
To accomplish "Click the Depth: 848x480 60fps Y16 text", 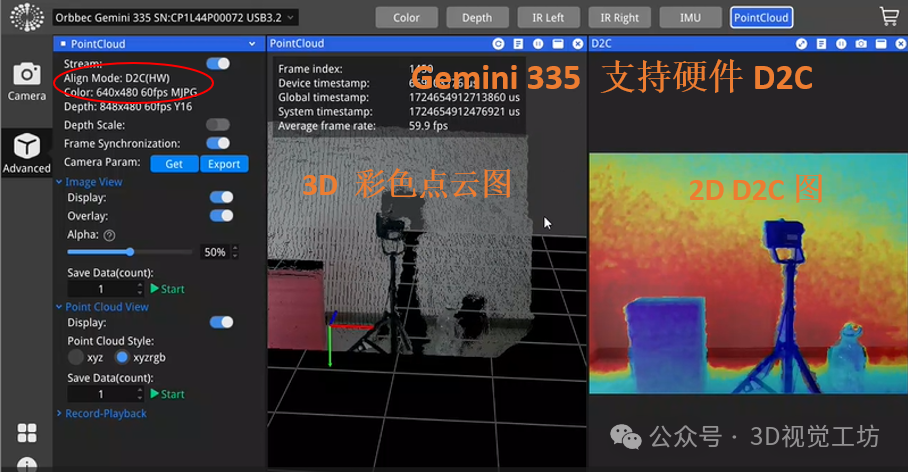I will pyautogui.click(x=128, y=107).
